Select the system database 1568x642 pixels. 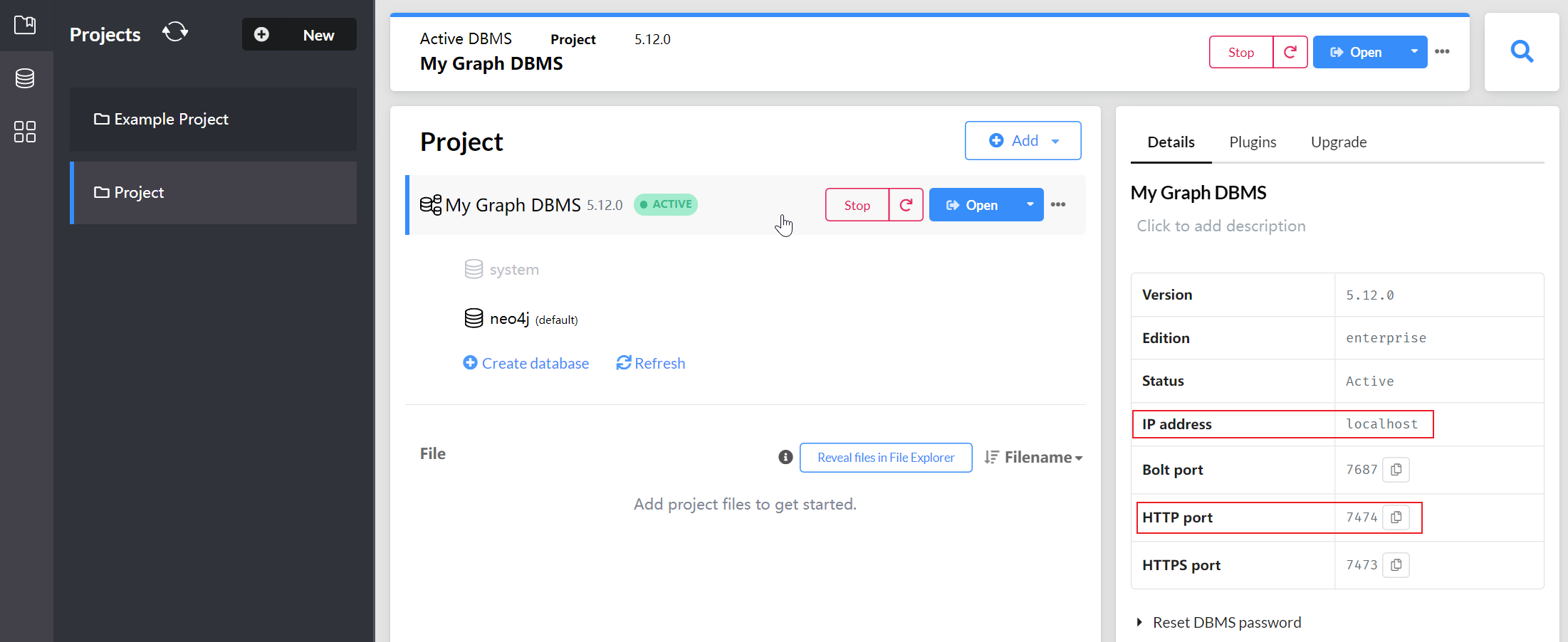click(502, 270)
